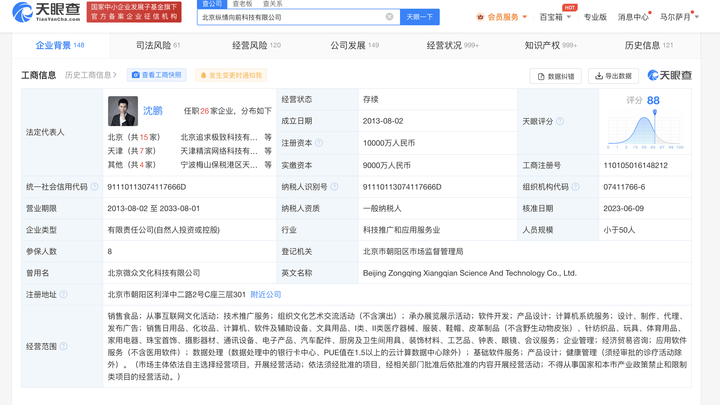Image resolution: width=720 pixels, height=405 pixels.
Task: Click the help icon next to 纳税人识别号
Action: tap(334, 186)
